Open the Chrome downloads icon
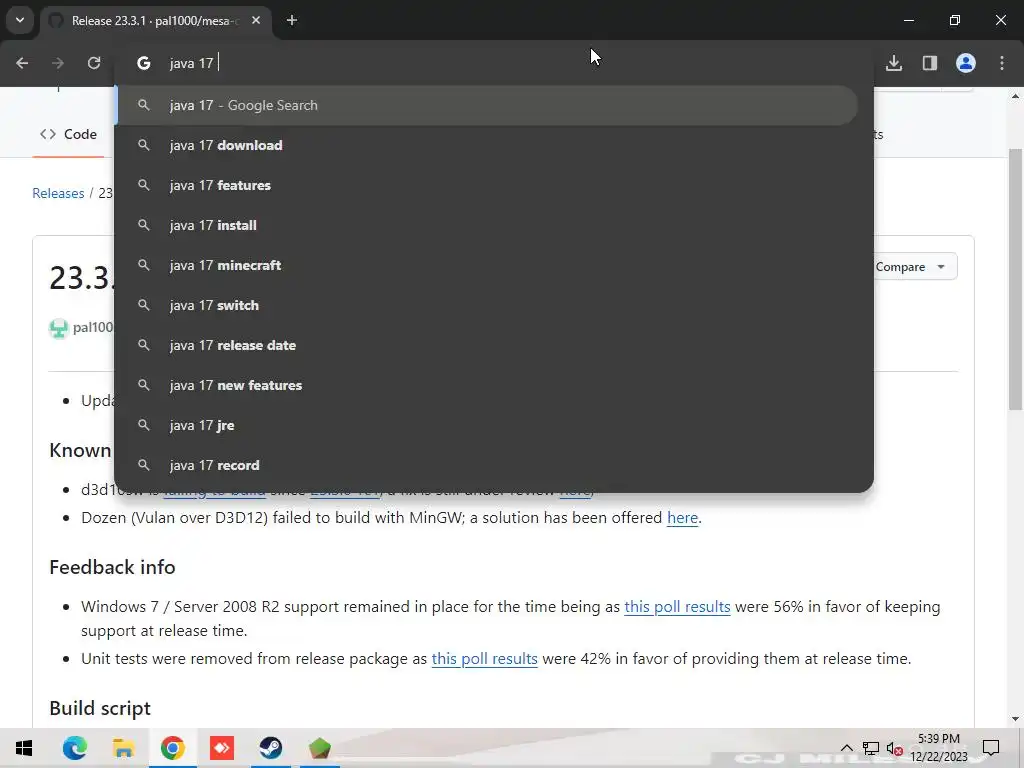Image resolution: width=1024 pixels, height=768 pixels. (894, 63)
